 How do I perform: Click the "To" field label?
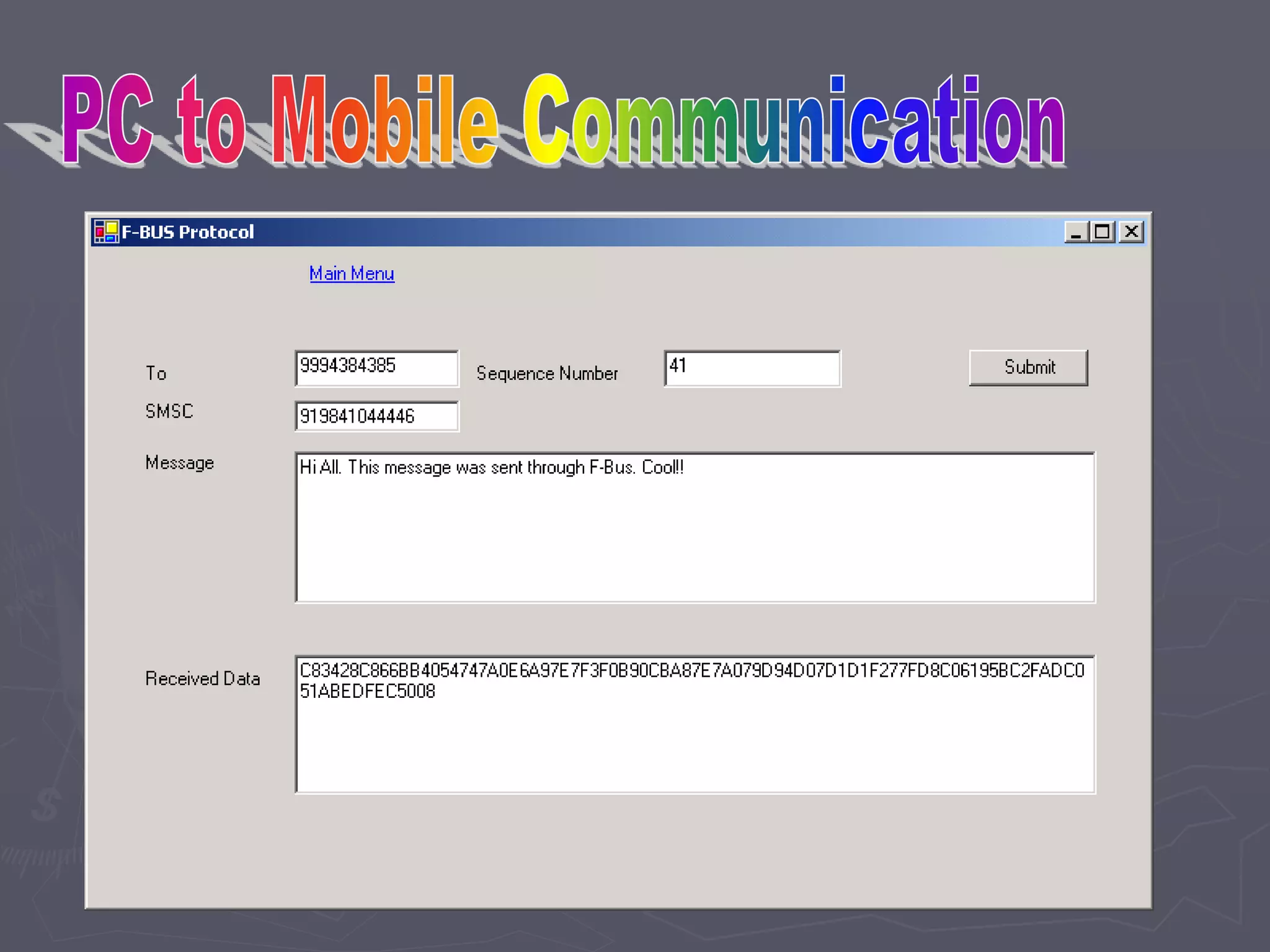tap(156, 373)
